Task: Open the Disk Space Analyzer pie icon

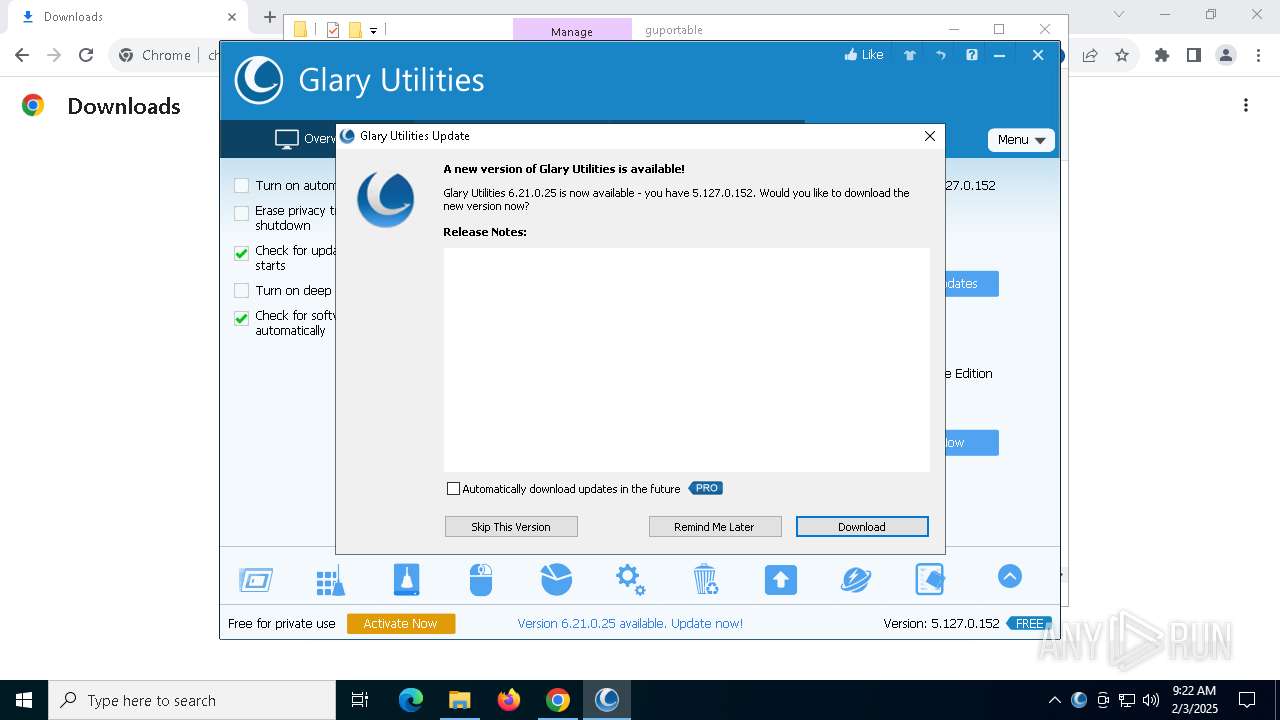Action: tap(556, 579)
